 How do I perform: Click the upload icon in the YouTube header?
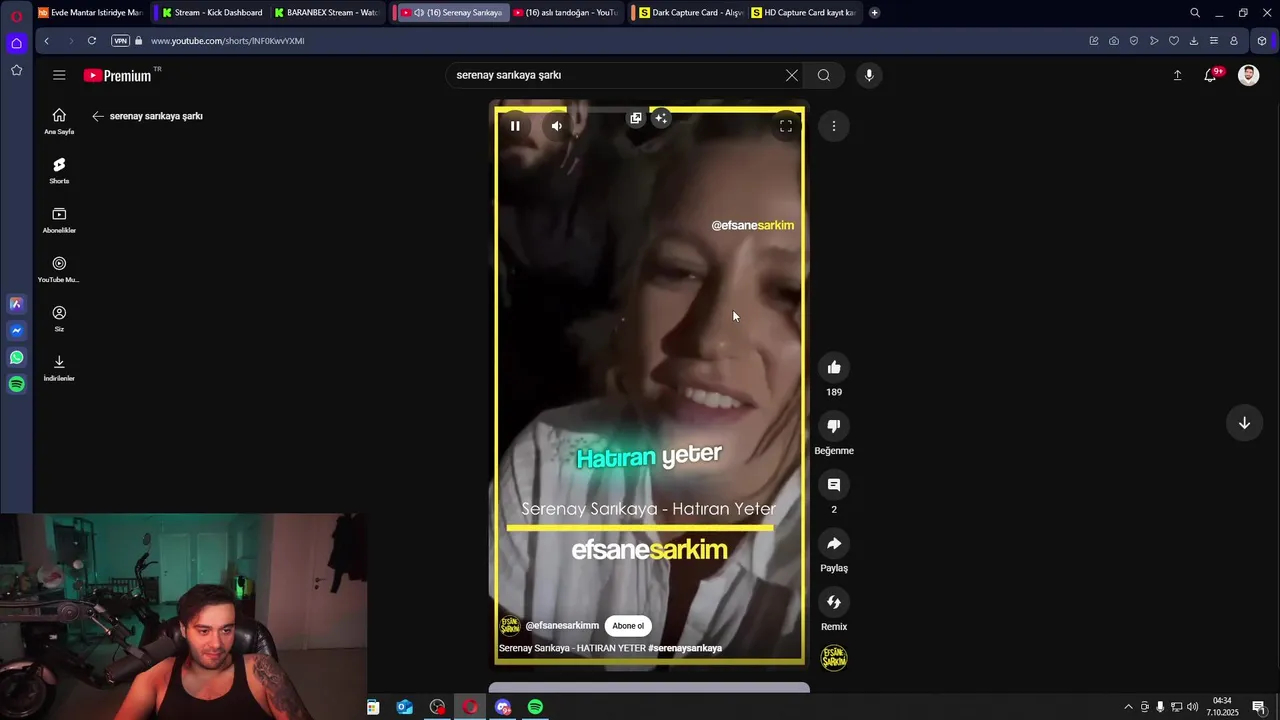pos(1177,75)
